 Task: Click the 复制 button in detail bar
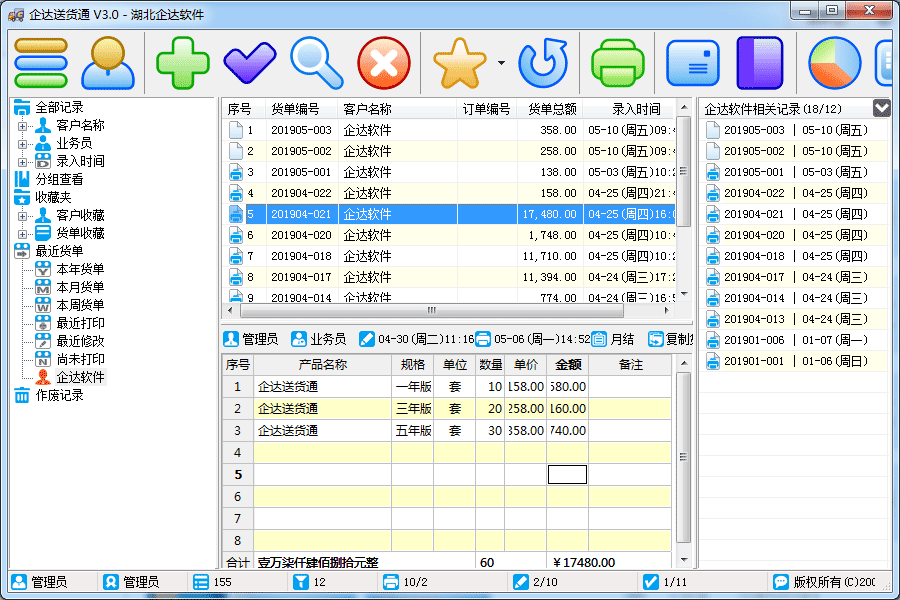[670, 339]
